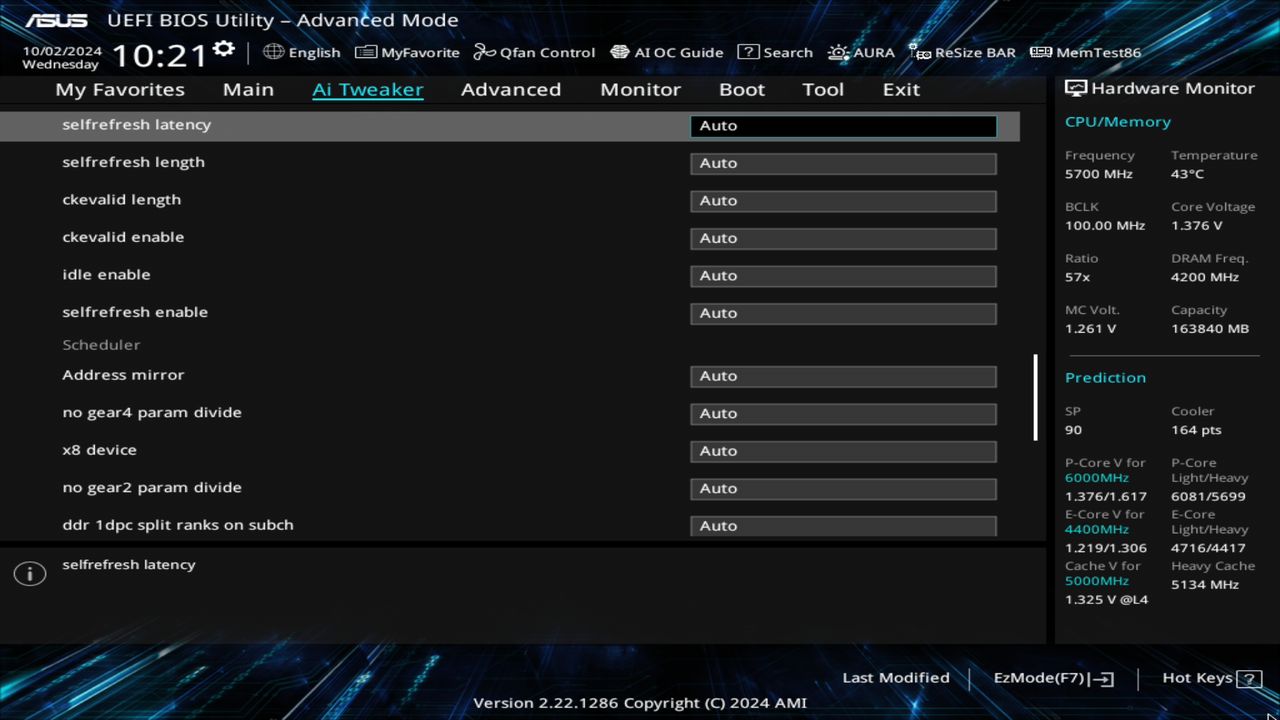
Task: Click the clock settings gear icon
Action: pyautogui.click(x=222, y=47)
